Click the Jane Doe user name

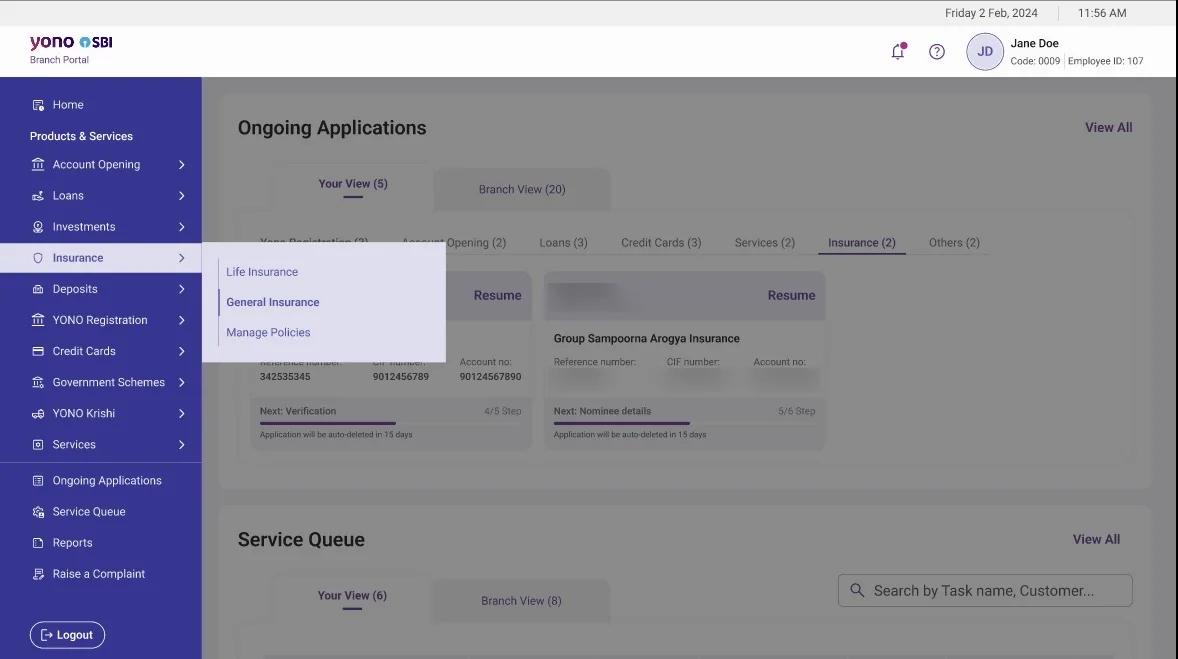coord(1035,44)
